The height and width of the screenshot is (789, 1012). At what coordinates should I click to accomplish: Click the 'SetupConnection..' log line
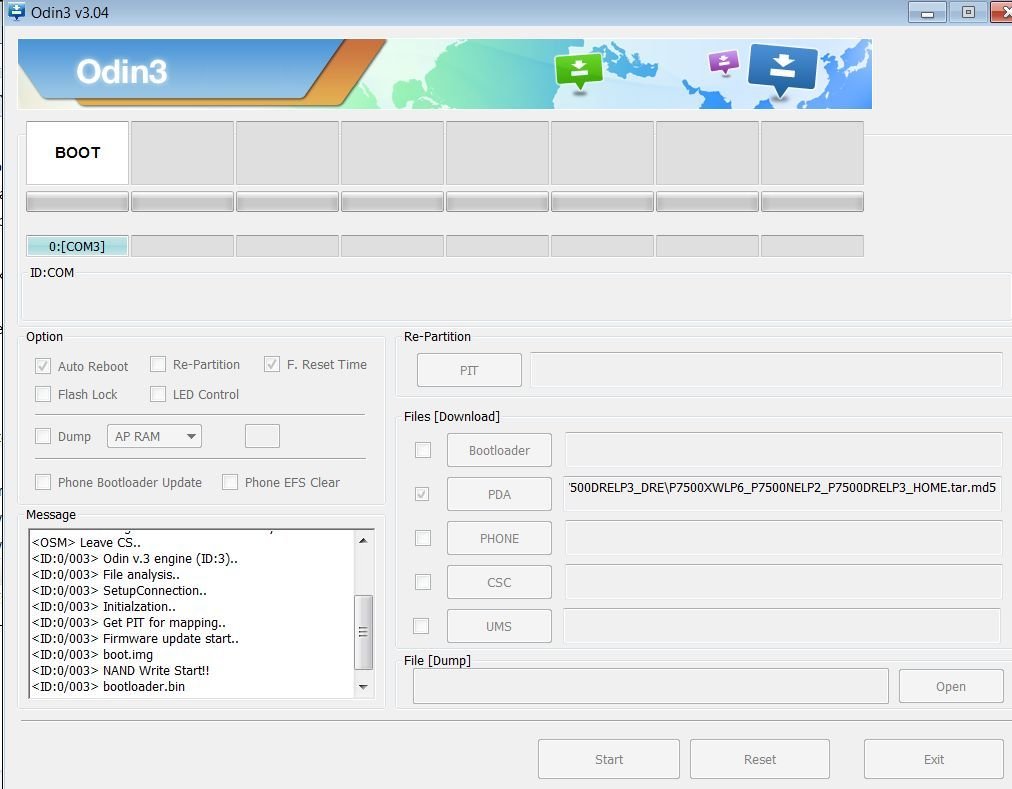[x=119, y=590]
